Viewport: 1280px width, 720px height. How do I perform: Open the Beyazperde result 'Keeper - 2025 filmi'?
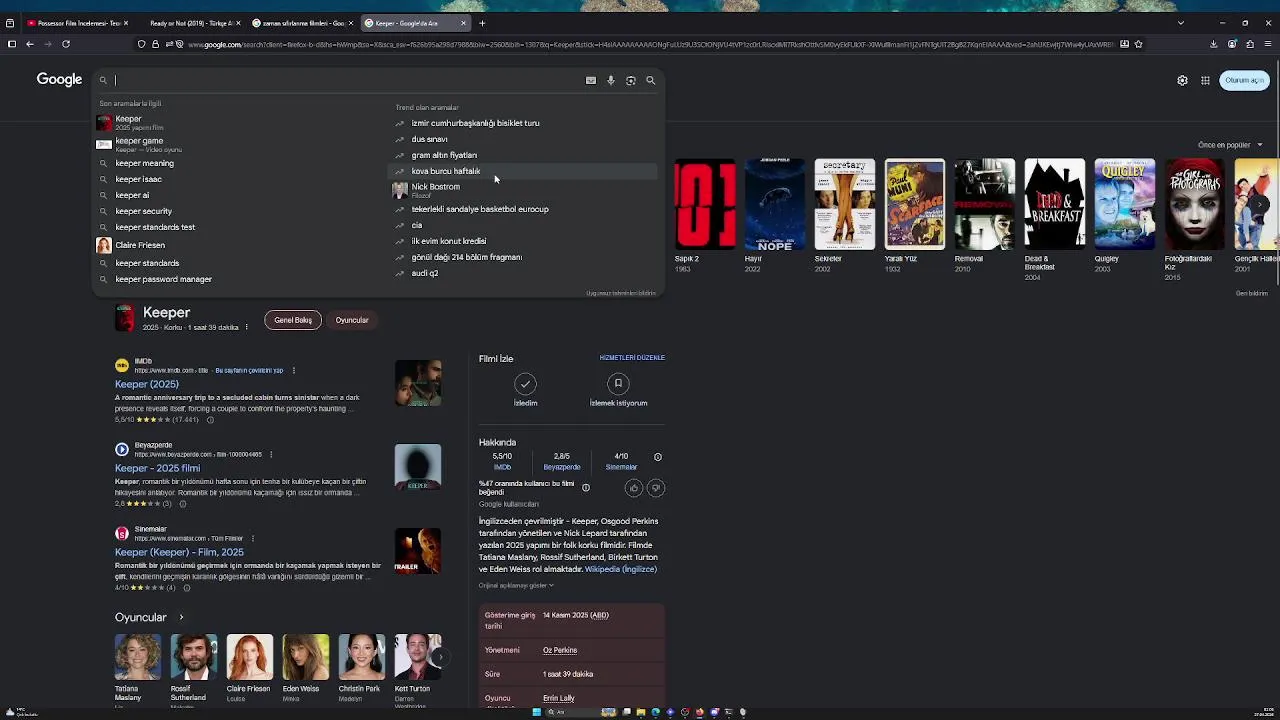(158, 468)
